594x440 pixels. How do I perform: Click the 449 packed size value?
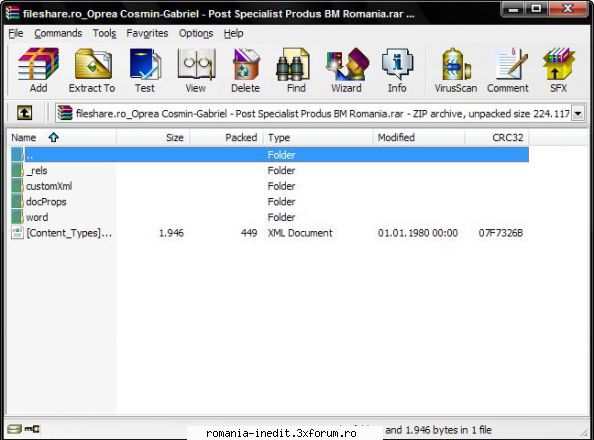coord(249,233)
